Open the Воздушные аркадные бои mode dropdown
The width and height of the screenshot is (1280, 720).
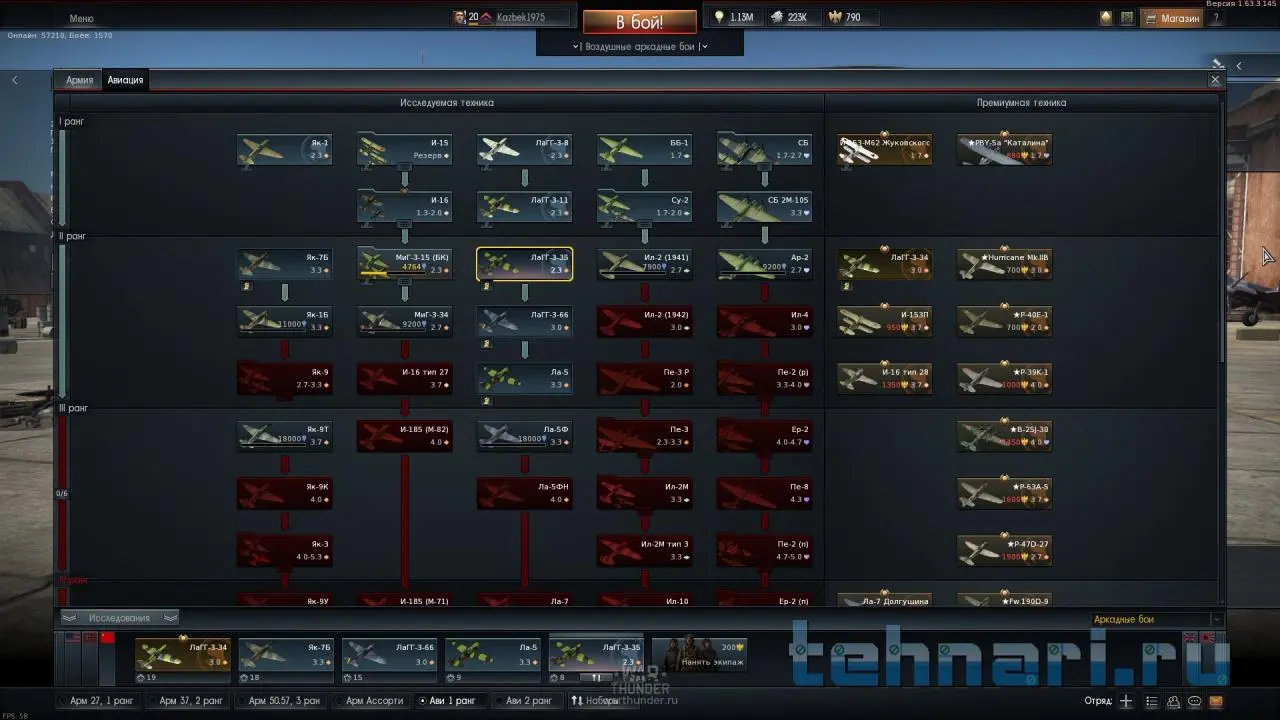(640, 46)
